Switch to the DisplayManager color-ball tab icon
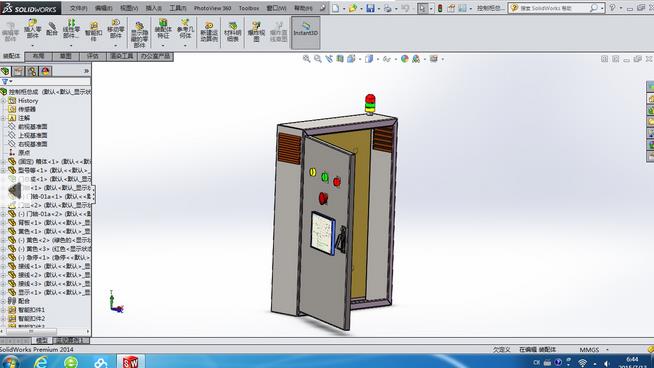 click(45, 71)
